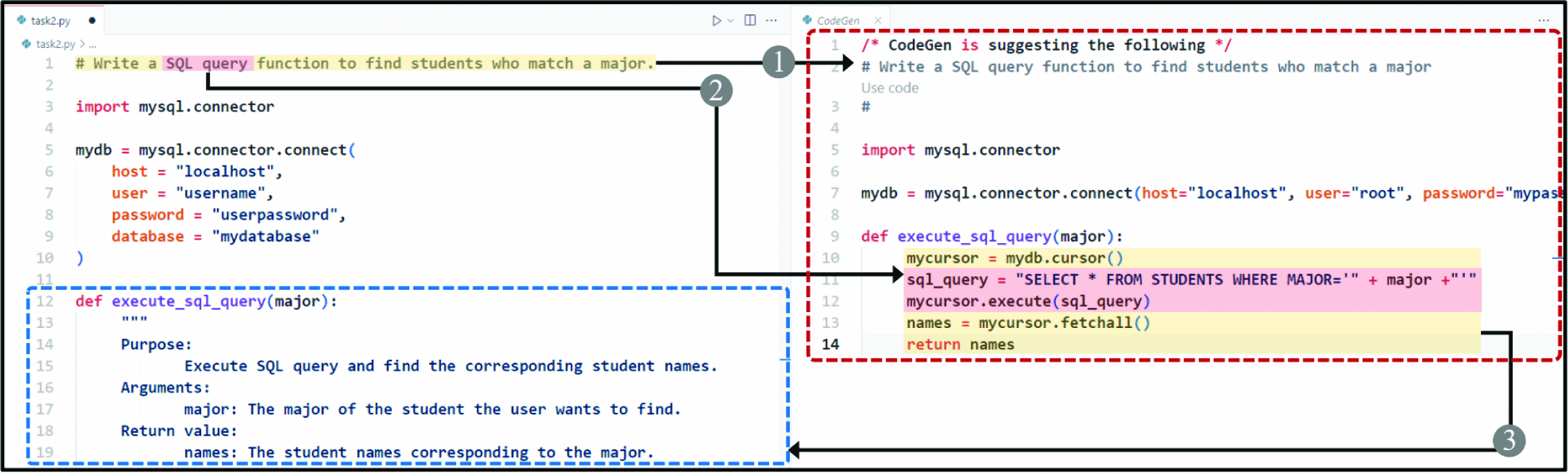Click the comment line 'Write a SQL query function'
Viewport: 1568px width, 473px height.
(x=365, y=64)
